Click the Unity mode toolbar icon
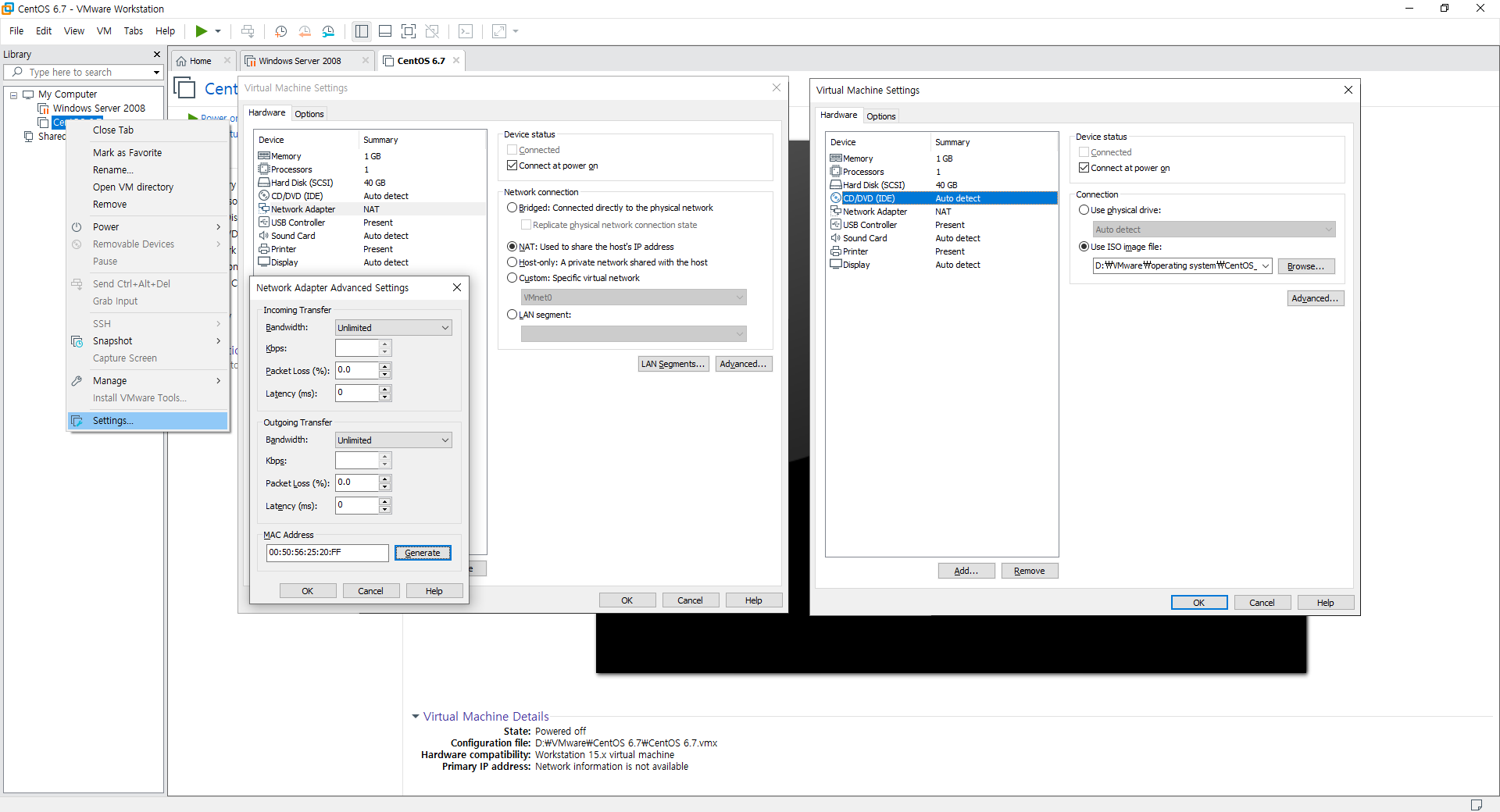Image resolution: width=1500 pixels, height=812 pixels. pyautogui.click(x=432, y=31)
